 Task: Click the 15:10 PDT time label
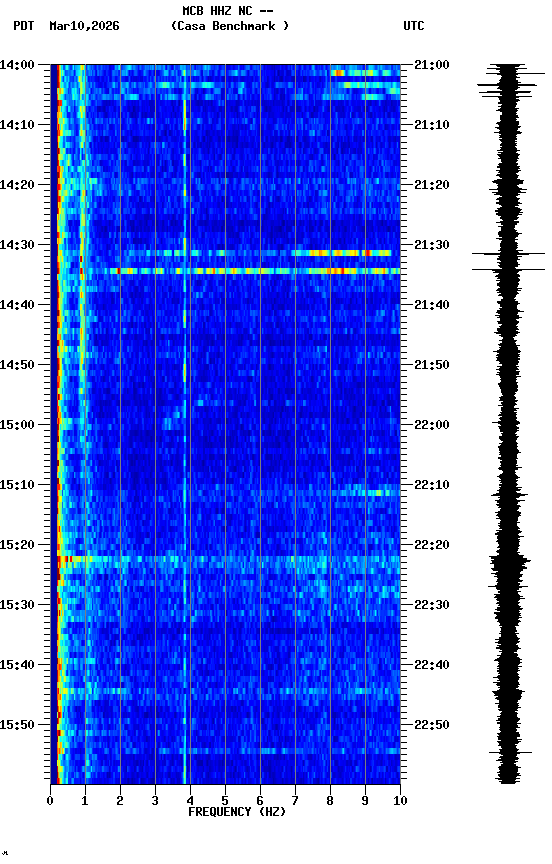pos(17,485)
